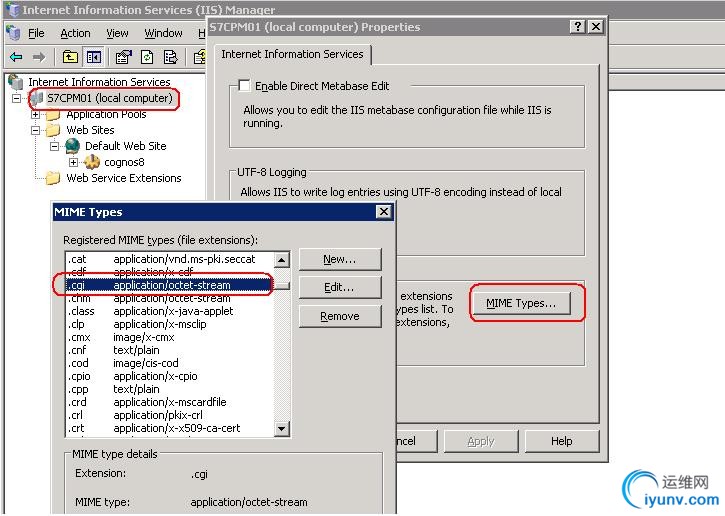Click the Export List toolbar icon
Image resolution: width=725 pixels, height=516 pixels.
[171, 57]
